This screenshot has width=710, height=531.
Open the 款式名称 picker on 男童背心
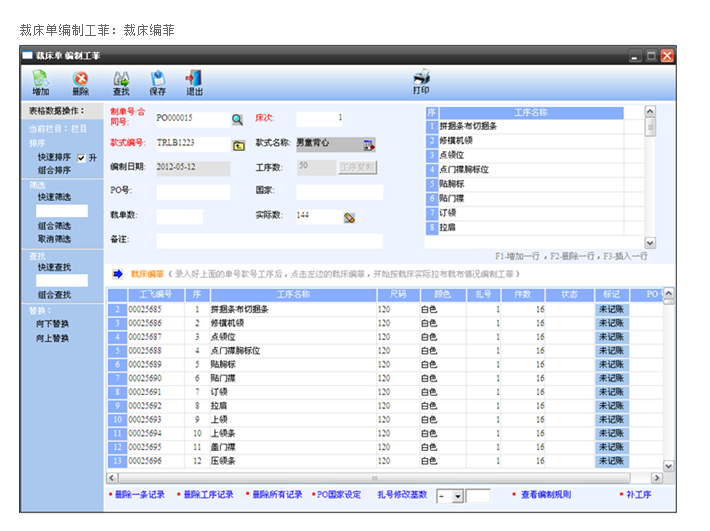pos(368,145)
